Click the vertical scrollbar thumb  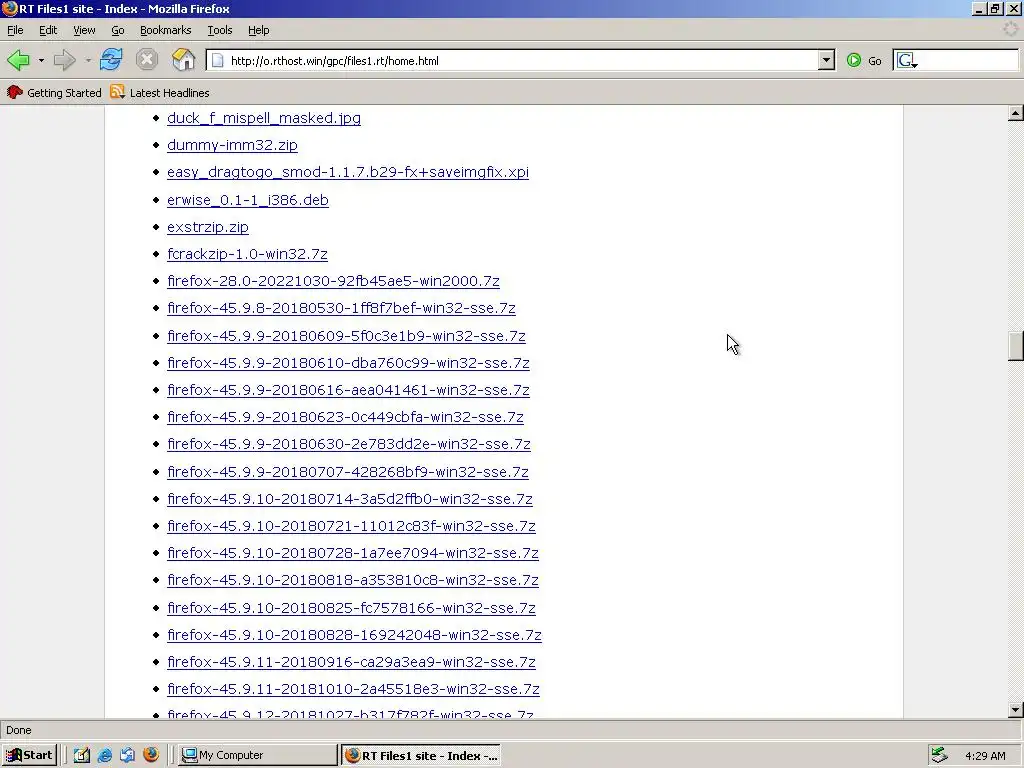coord(1016,346)
